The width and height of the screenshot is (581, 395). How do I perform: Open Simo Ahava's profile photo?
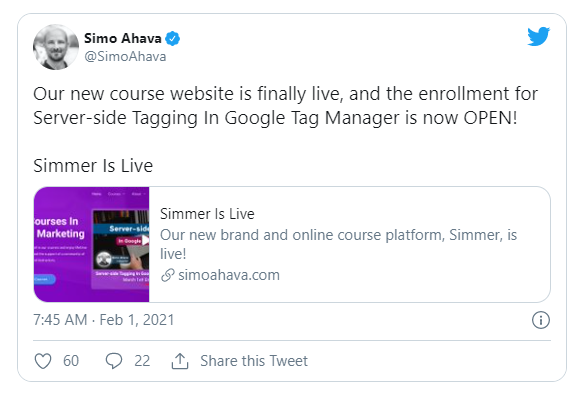point(56,47)
